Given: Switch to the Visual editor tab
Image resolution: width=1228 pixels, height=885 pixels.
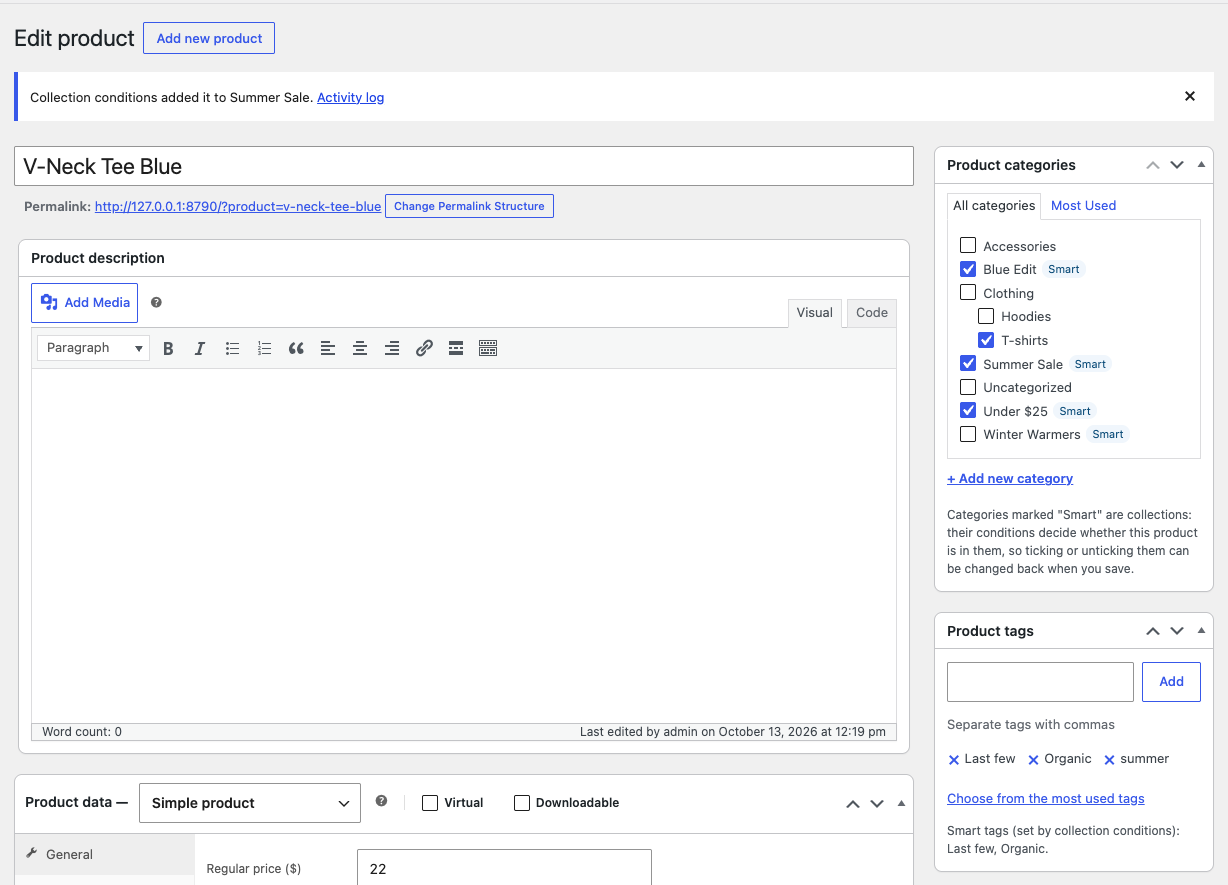Looking at the screenshot, I should 815,313.
